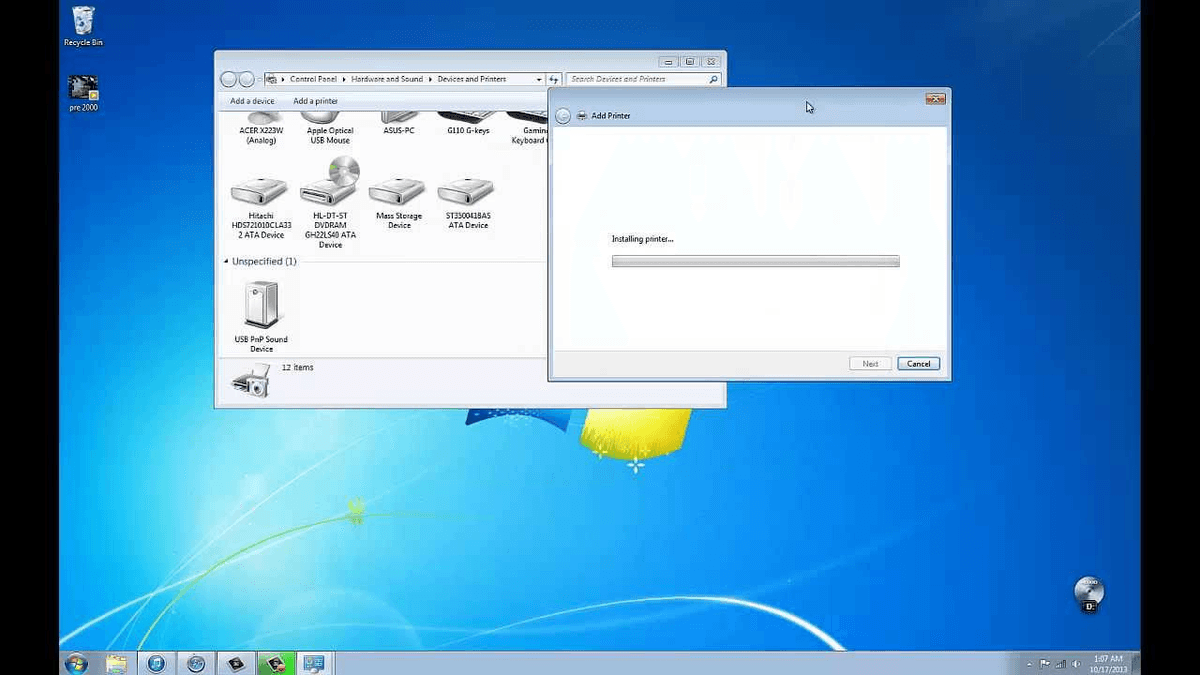Click the address bar location icon before Control Panel

[x=272, y=79]
